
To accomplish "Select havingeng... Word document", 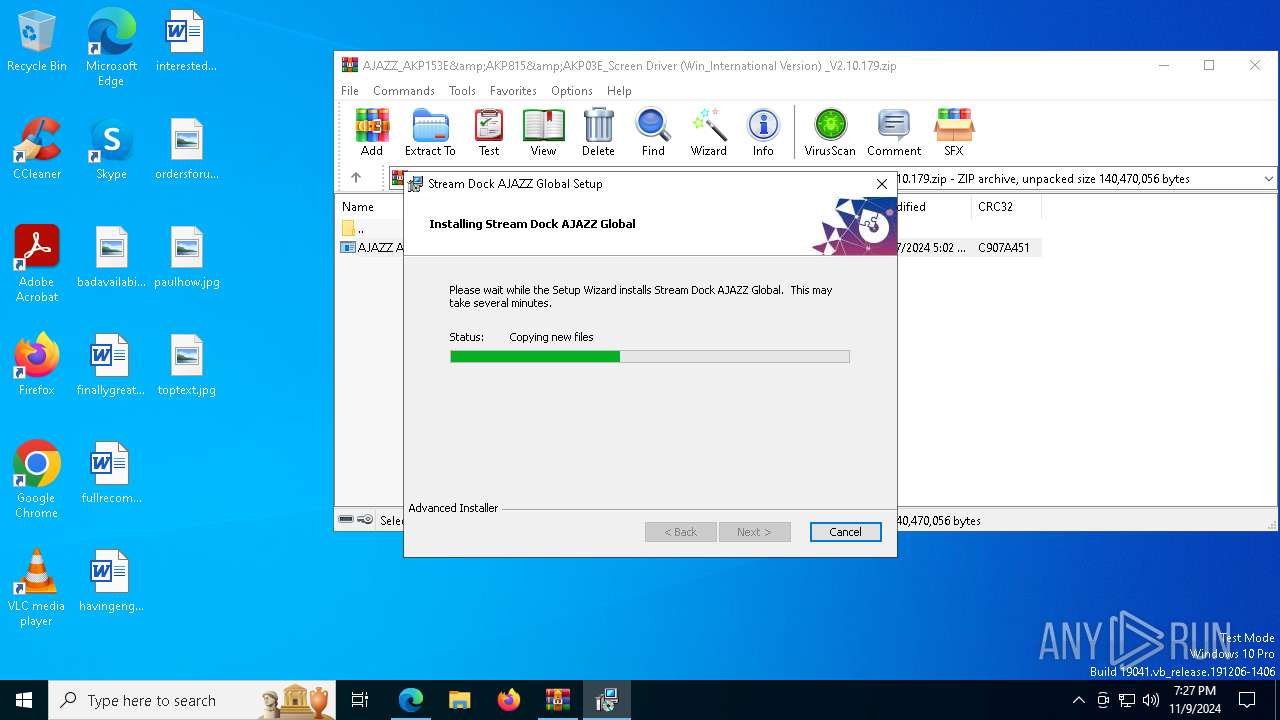I will click(x=111, y=582).
